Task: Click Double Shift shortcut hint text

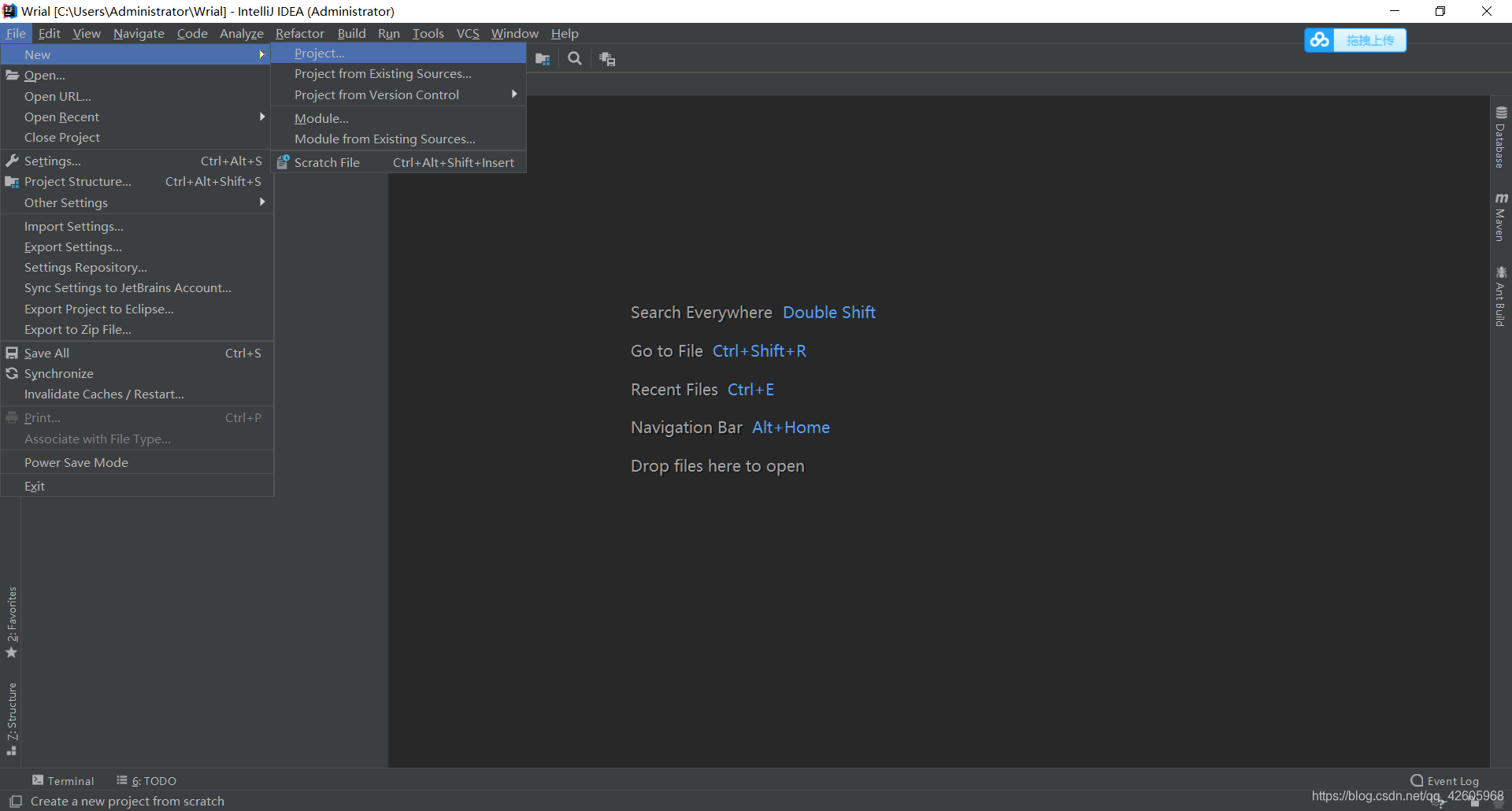Action: click(x=829, y=313)
